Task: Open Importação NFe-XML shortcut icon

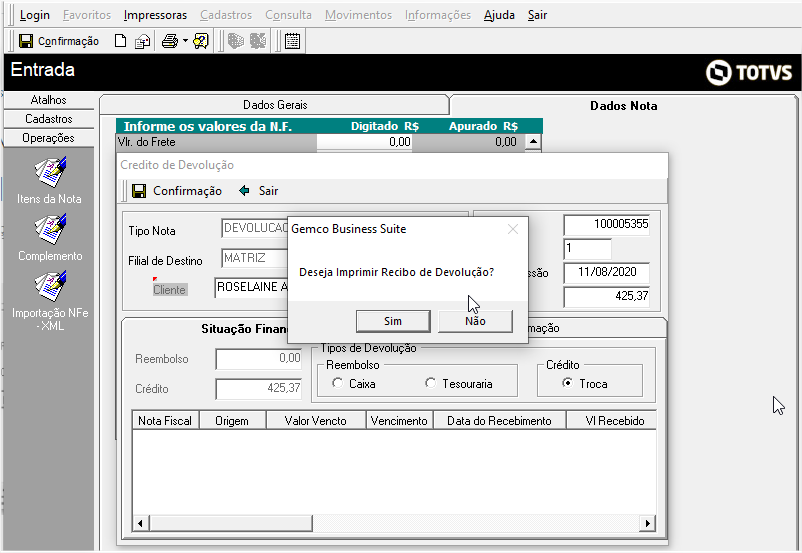Action: (50, 287)
